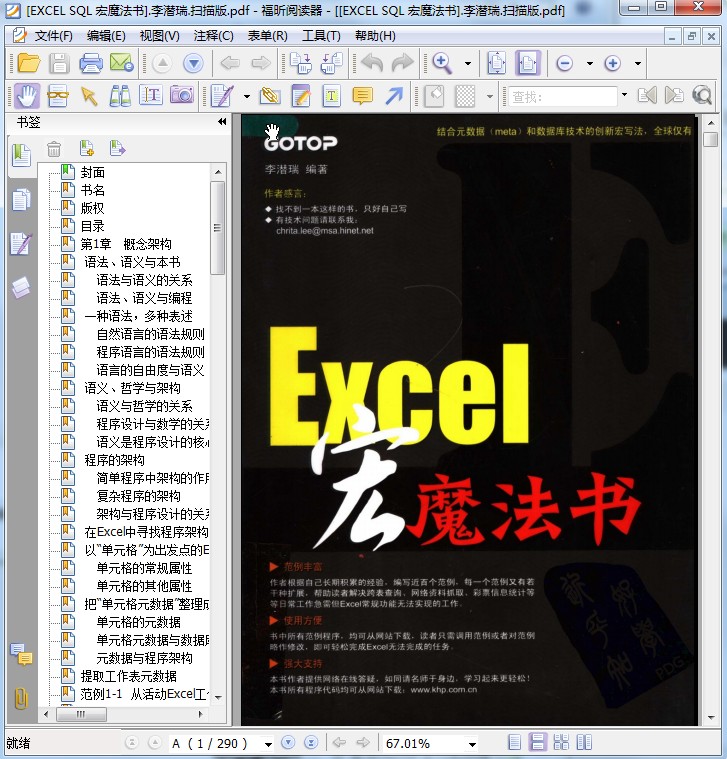727x759 pixels.
Task: Open the zoom tool dropdown arrow
Action: click(x=468, y=63)
